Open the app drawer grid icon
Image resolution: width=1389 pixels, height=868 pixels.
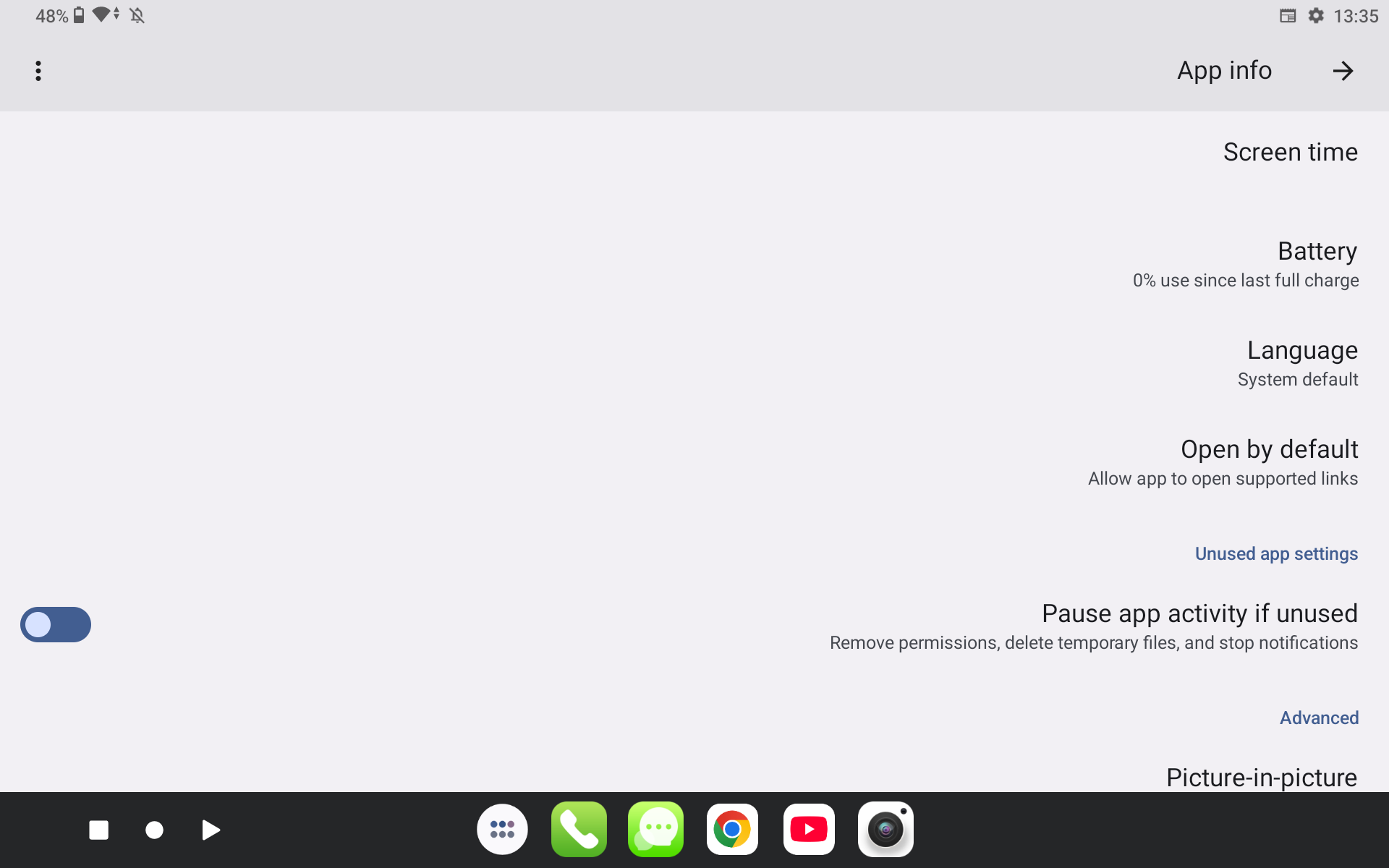point(502,830)
